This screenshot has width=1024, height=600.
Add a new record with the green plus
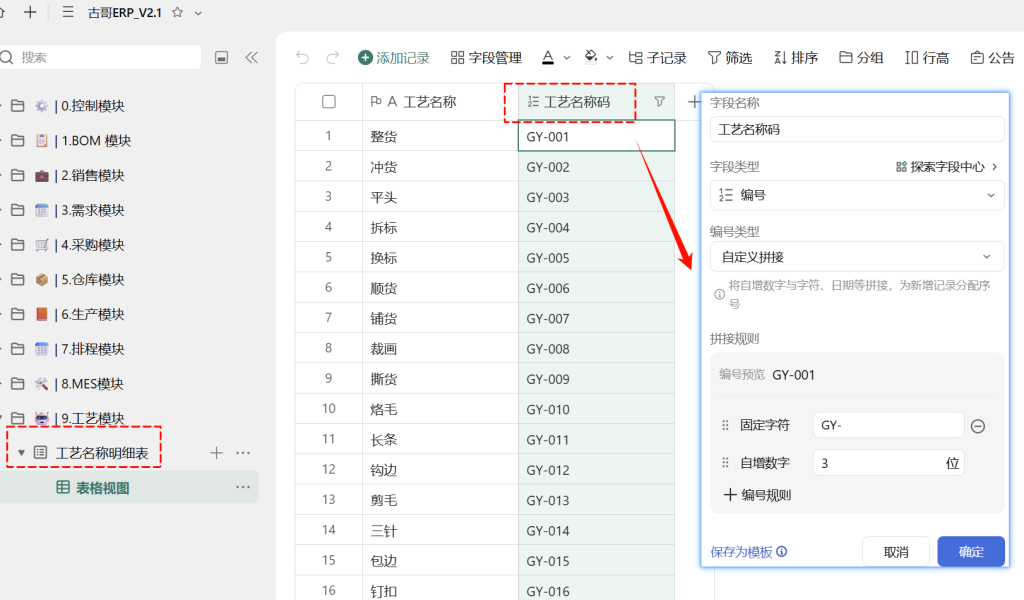pos(394,58)
